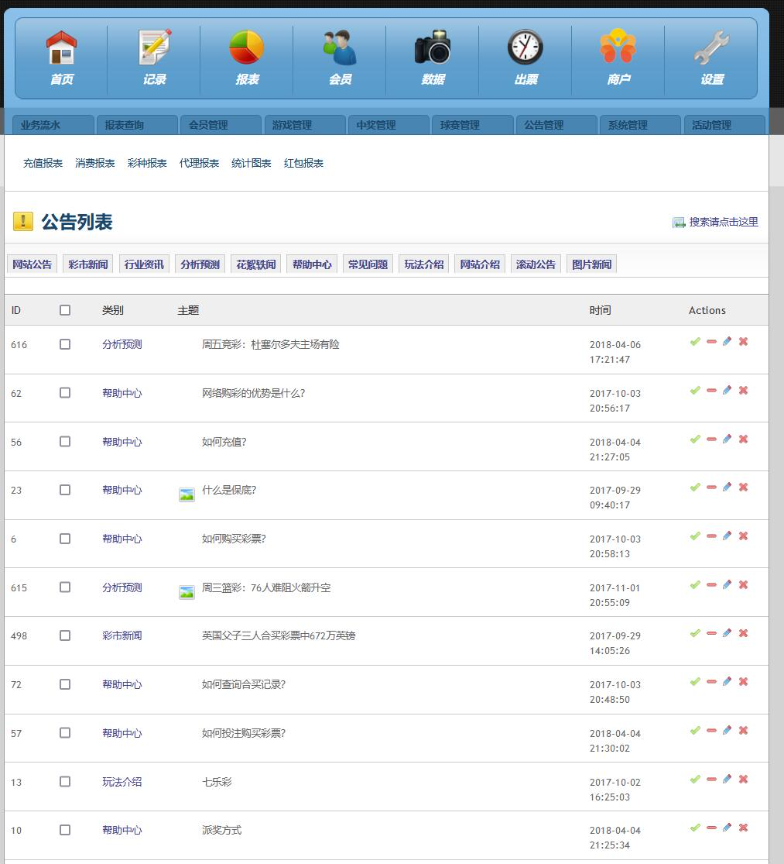Open the article 如何充值?
Viewport: 784px width, 864px height.
click(224, 442)
